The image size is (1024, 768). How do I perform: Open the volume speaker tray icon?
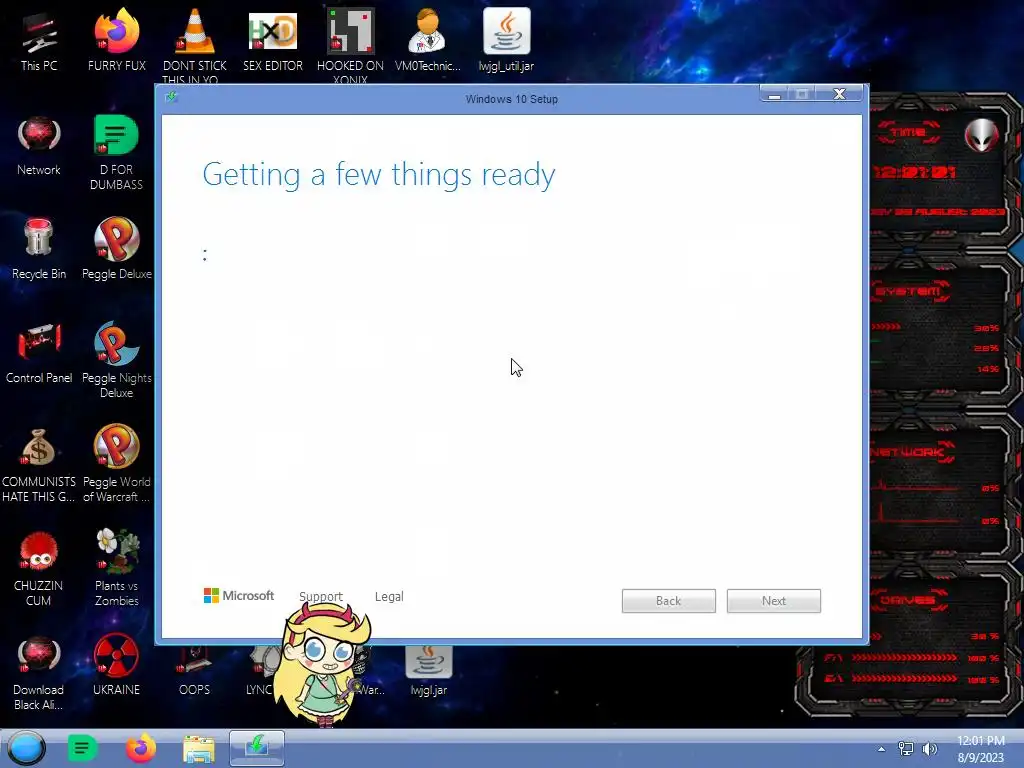click(929, 748)
